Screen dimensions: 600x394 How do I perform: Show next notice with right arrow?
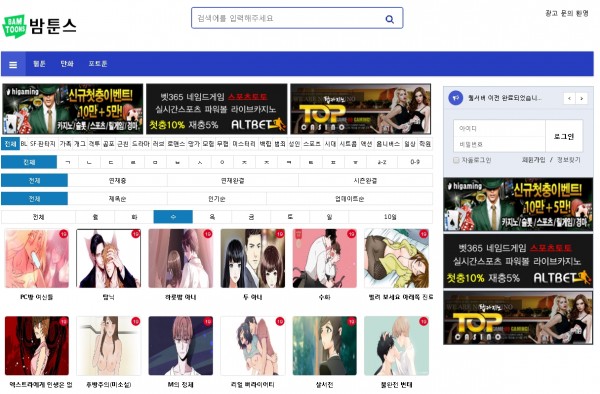click(582, 99)
